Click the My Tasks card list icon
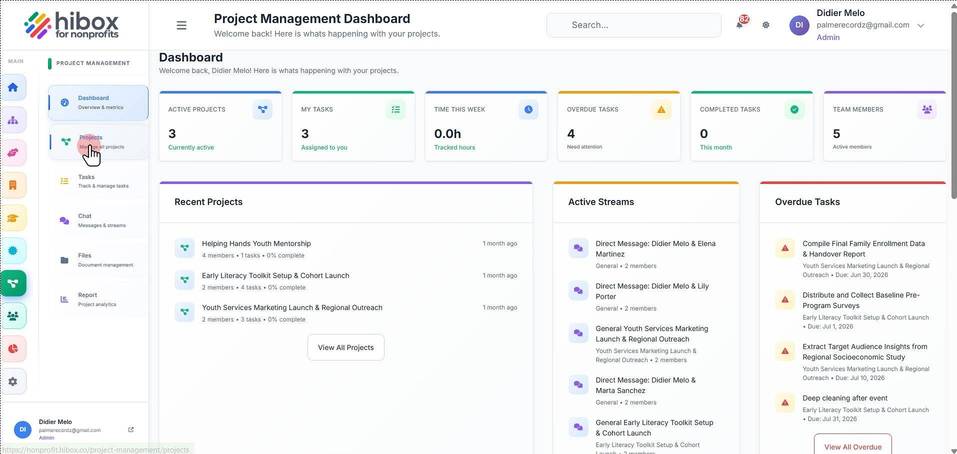The image size is (957, 454). [x=395, y=110]
